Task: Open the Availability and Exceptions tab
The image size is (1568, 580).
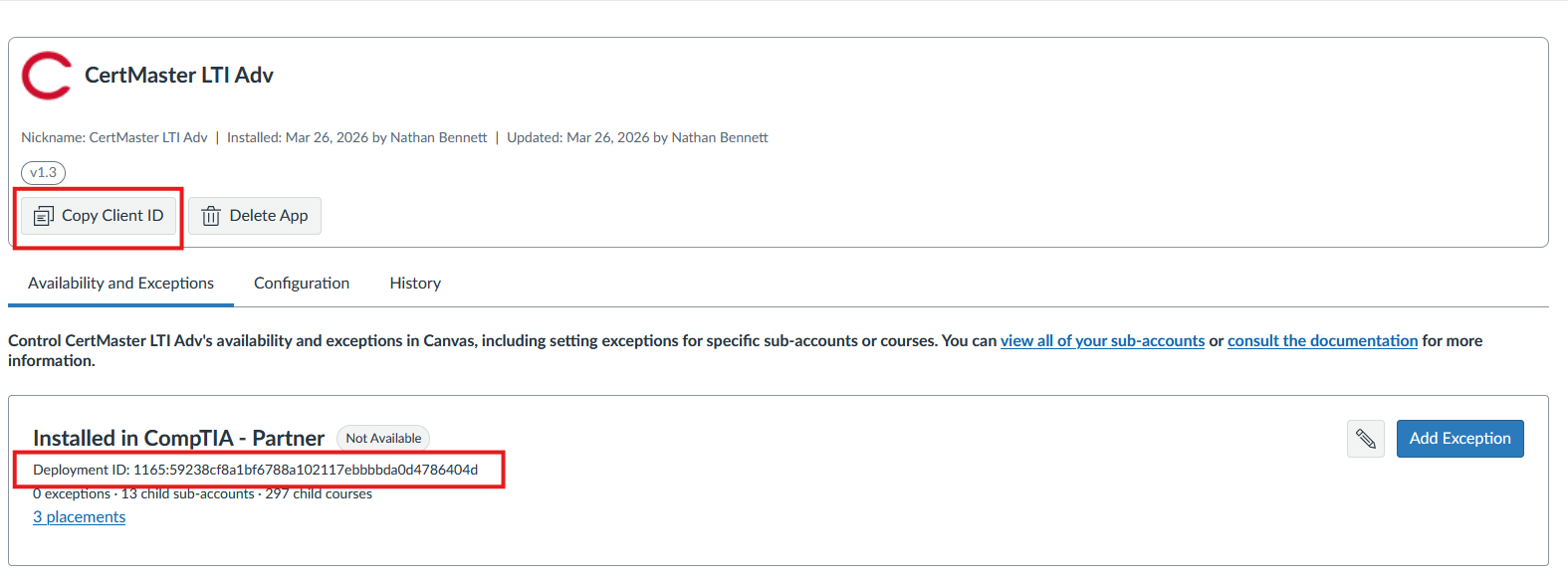Action: (120, 284)
